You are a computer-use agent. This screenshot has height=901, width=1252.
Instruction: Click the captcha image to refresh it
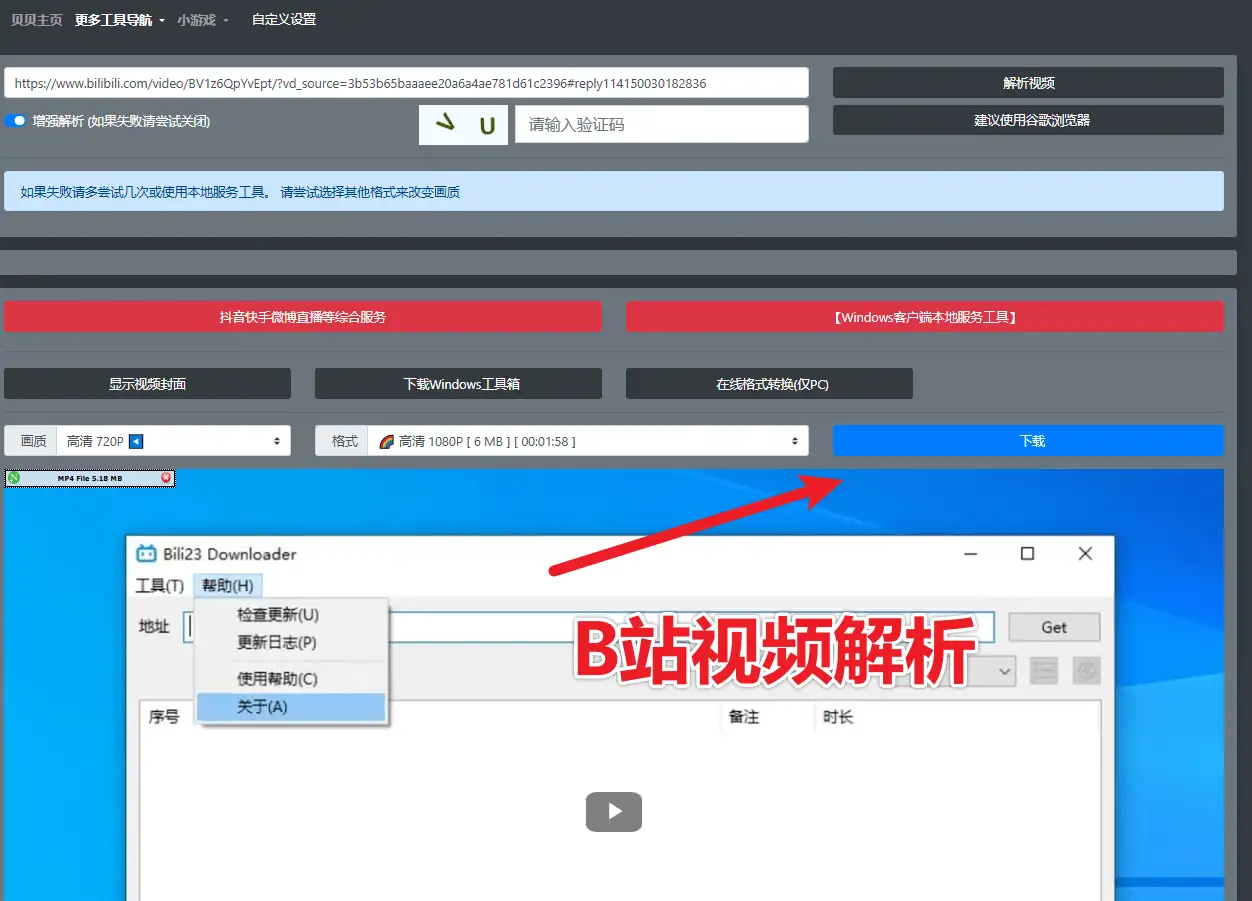tap(463, 125)
